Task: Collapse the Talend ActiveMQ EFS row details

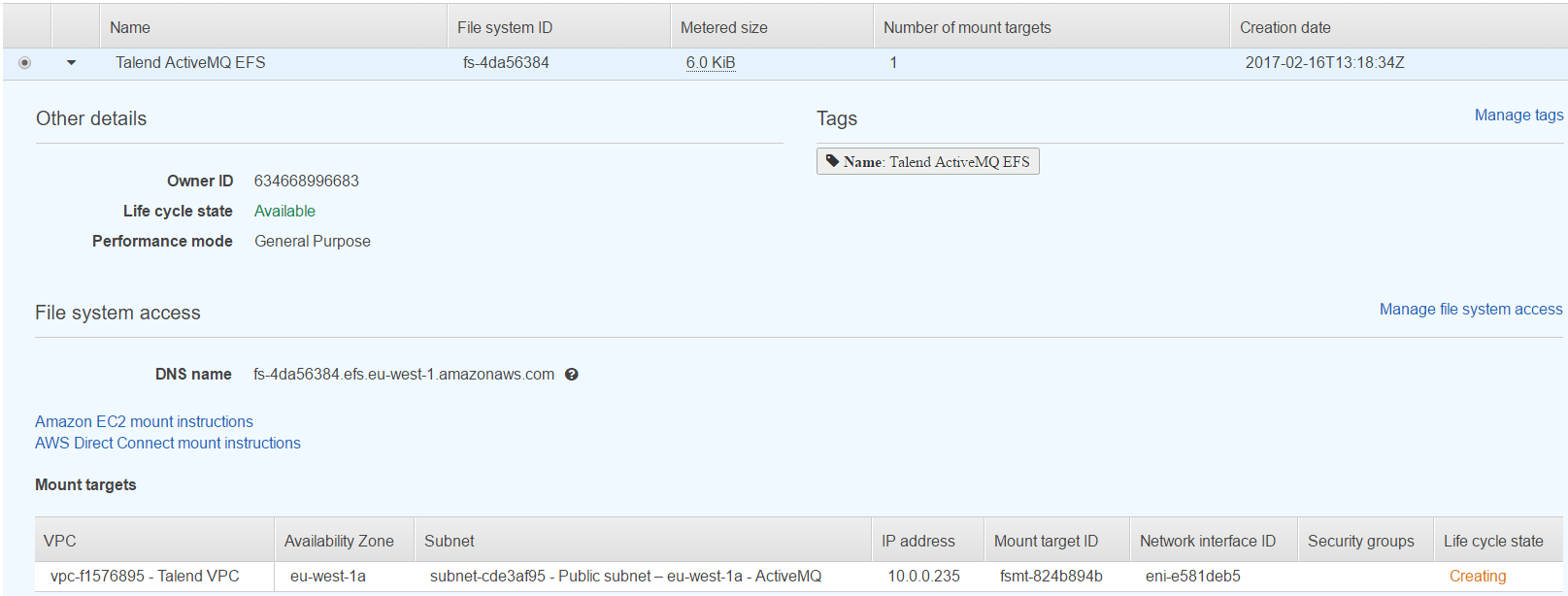Action: (71, 63)
